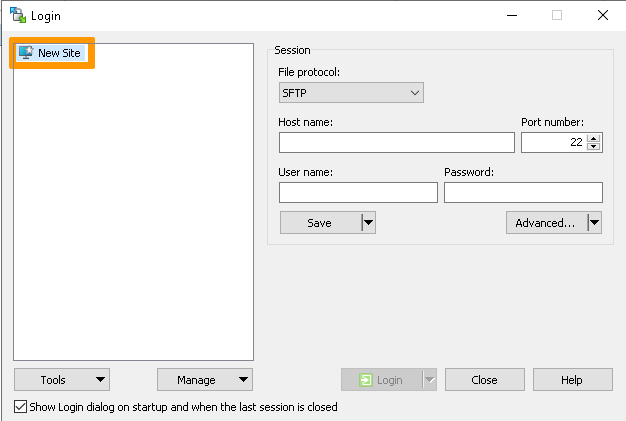Focus the Host name field

tap(397, 142)
